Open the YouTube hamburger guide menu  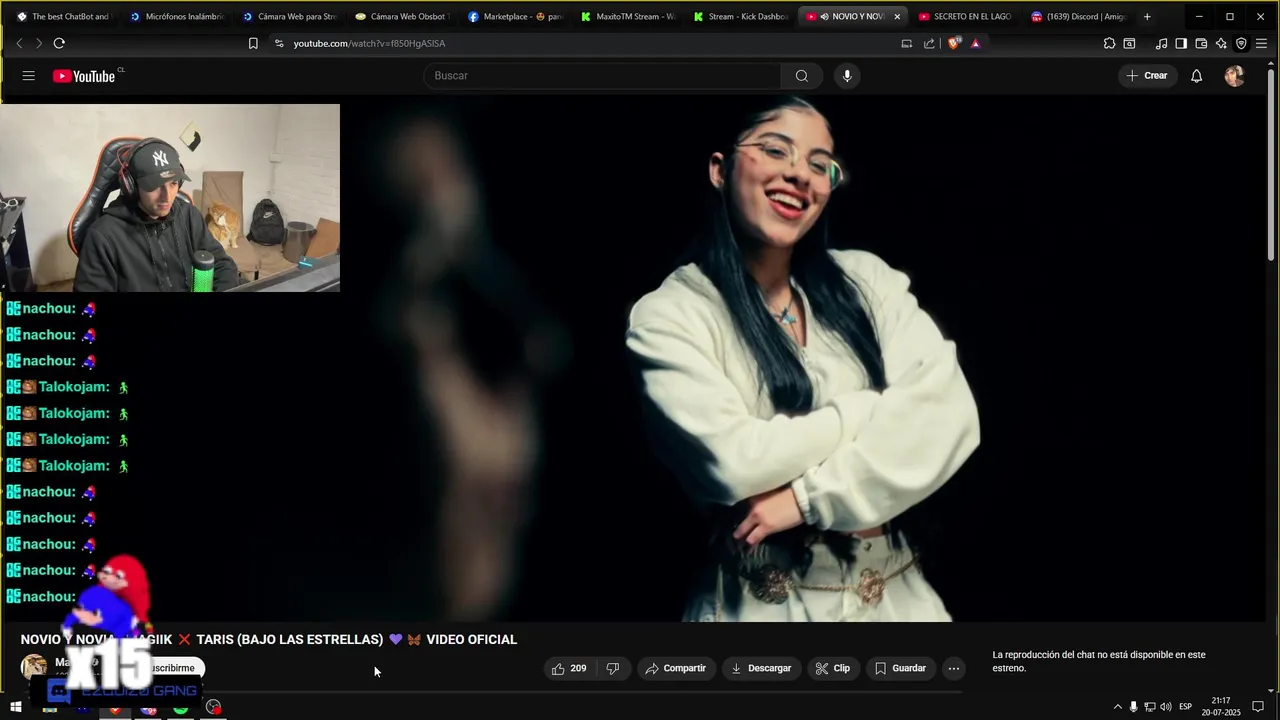[x=29, y=76]
